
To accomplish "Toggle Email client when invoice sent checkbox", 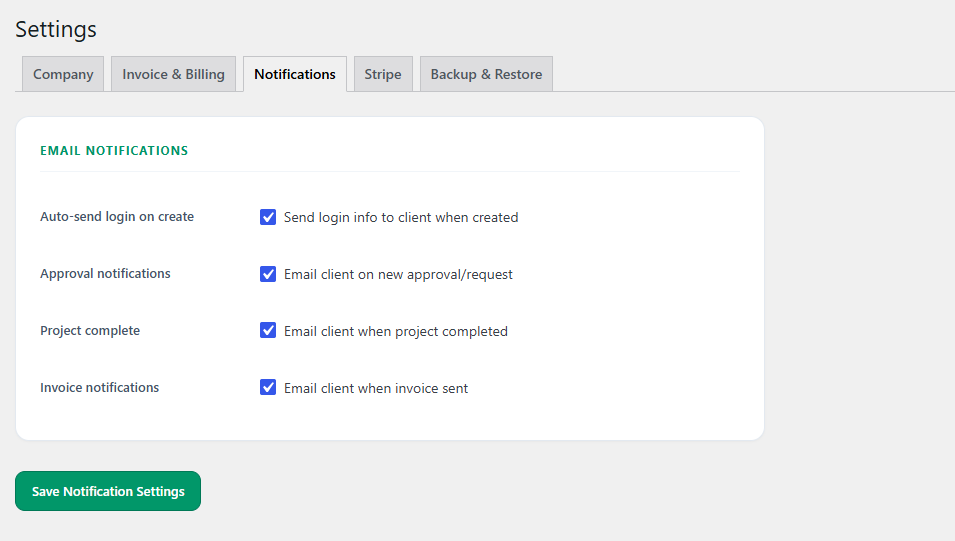I will coord(268,387).
